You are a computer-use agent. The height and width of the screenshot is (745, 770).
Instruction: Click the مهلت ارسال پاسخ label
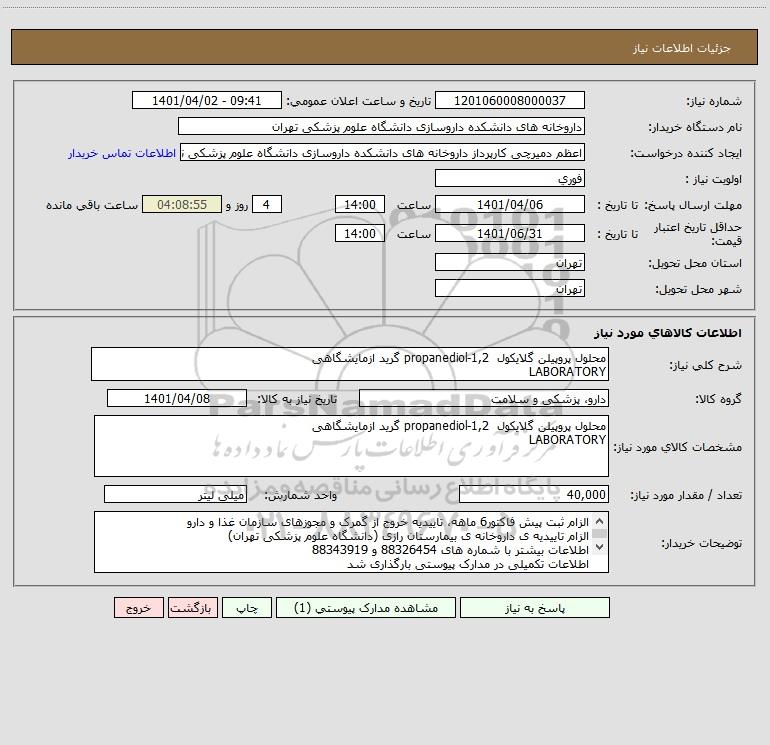pos(693,205)
